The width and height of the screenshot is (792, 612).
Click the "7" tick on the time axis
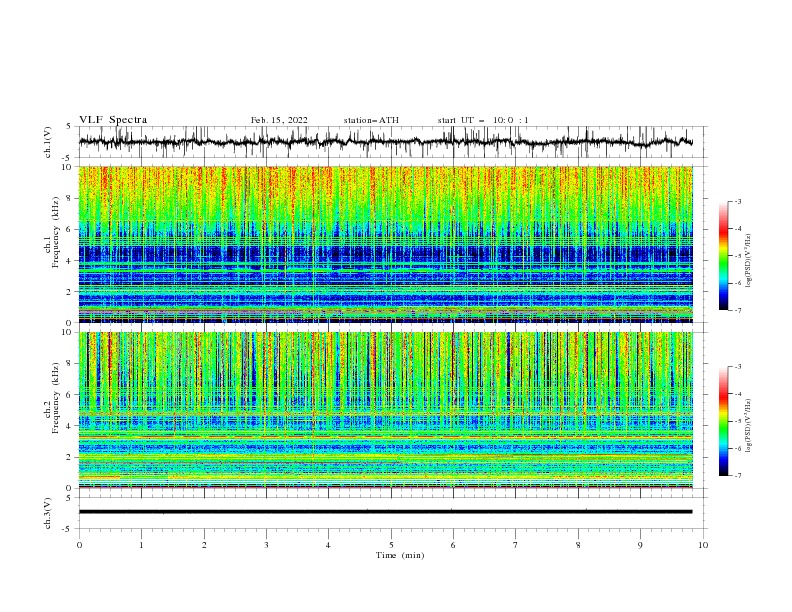516,545
